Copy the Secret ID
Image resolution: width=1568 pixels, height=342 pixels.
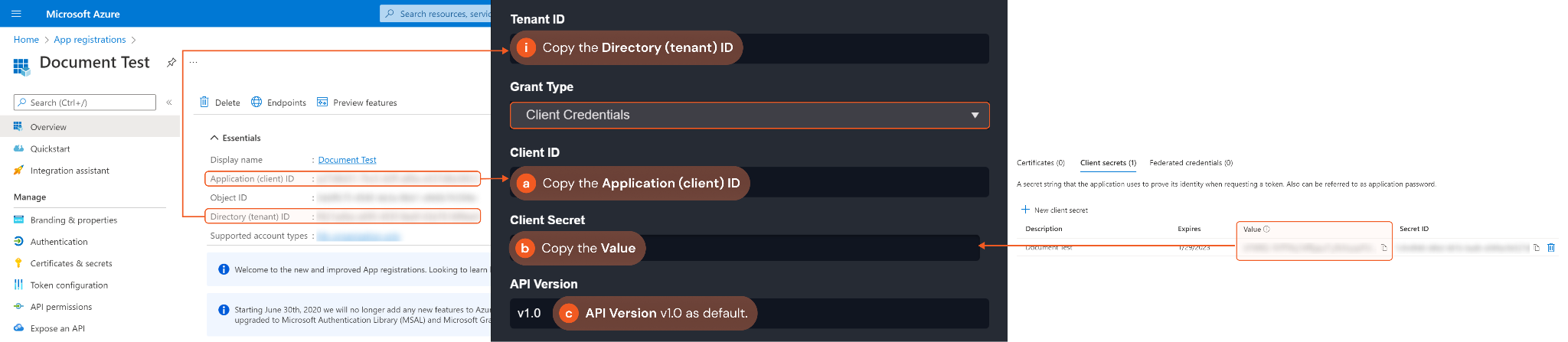(1536, 248)
